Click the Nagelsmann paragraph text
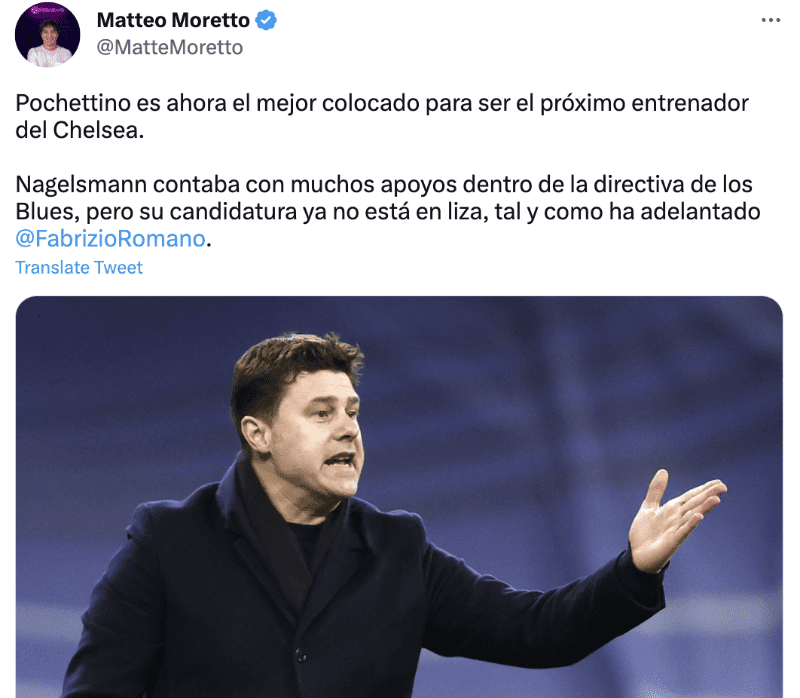This screenshot has width=800, height=698. point(388,211)
